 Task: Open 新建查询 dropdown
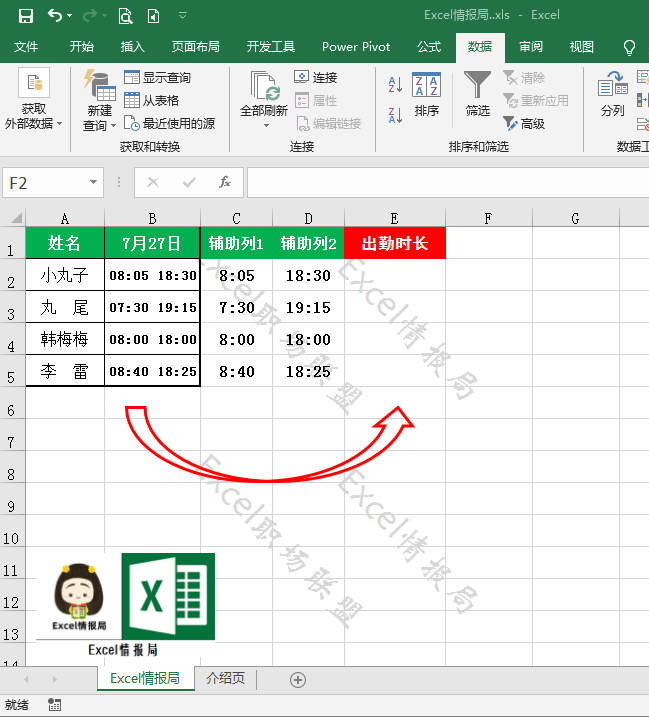point(99,100)
